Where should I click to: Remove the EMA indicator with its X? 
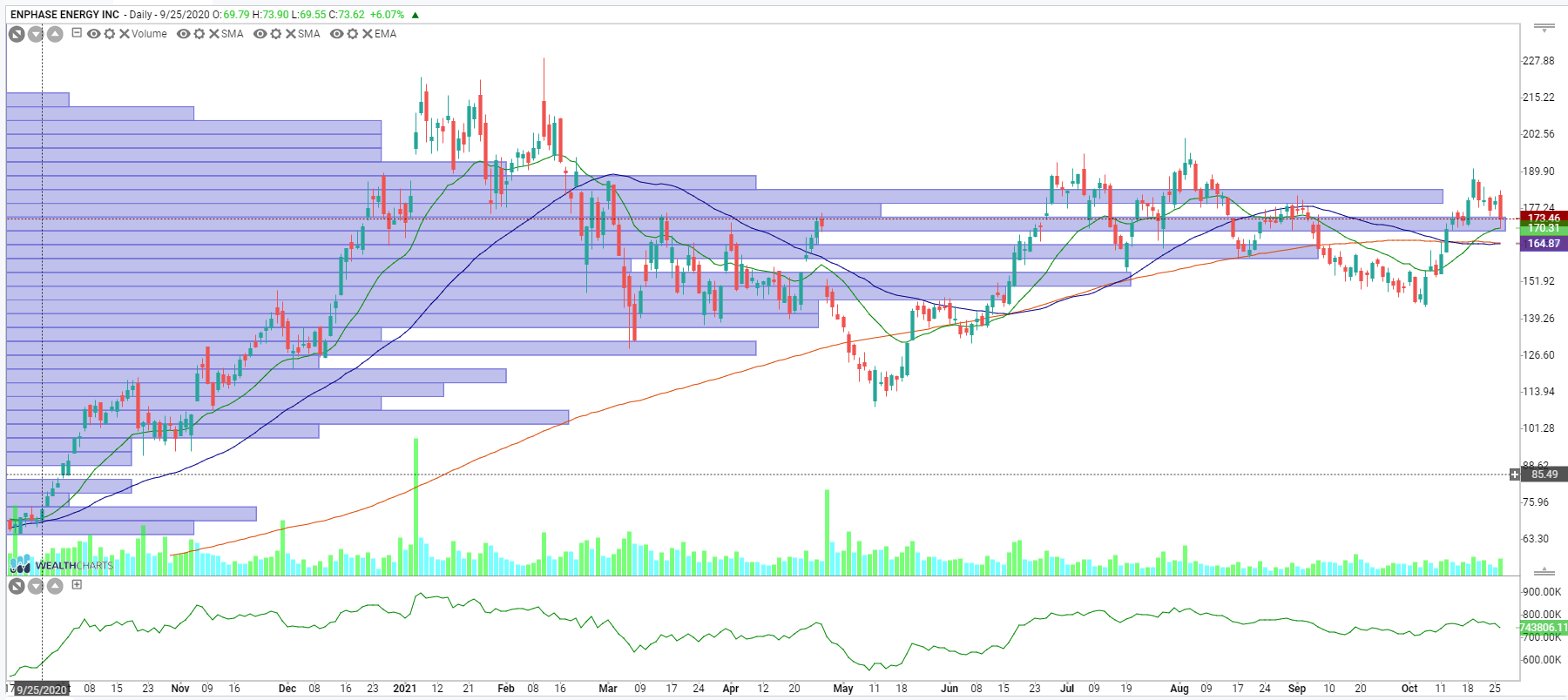click(368, 34)
